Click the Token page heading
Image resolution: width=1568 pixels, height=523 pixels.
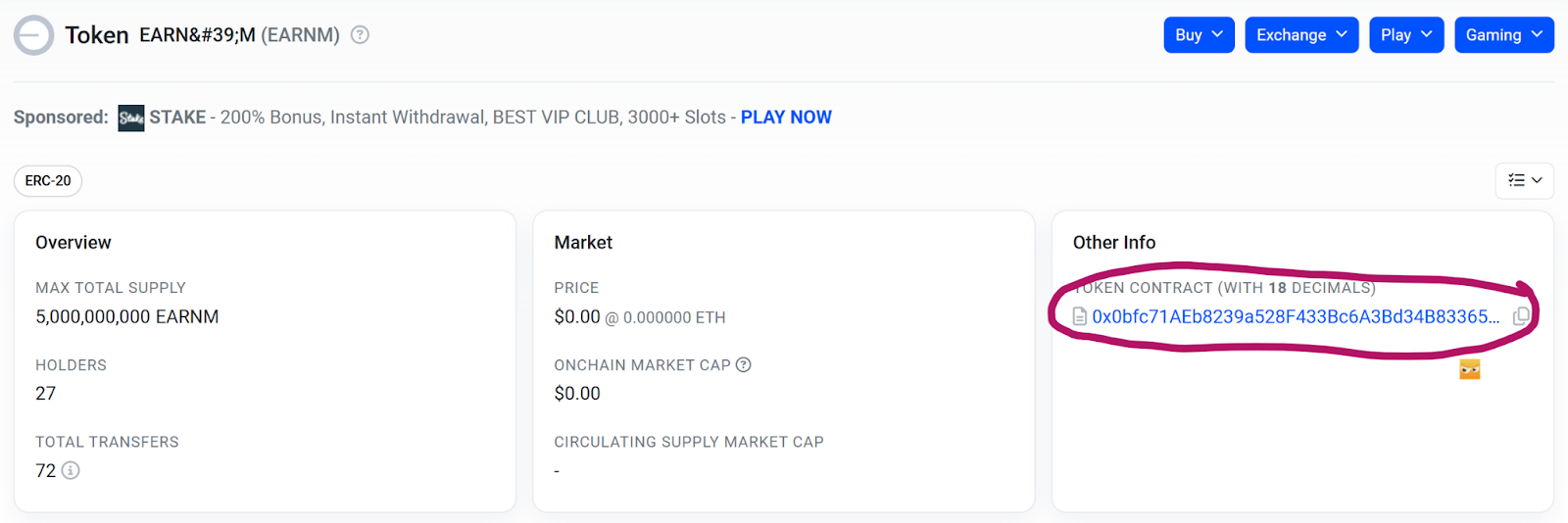(97, 35)
